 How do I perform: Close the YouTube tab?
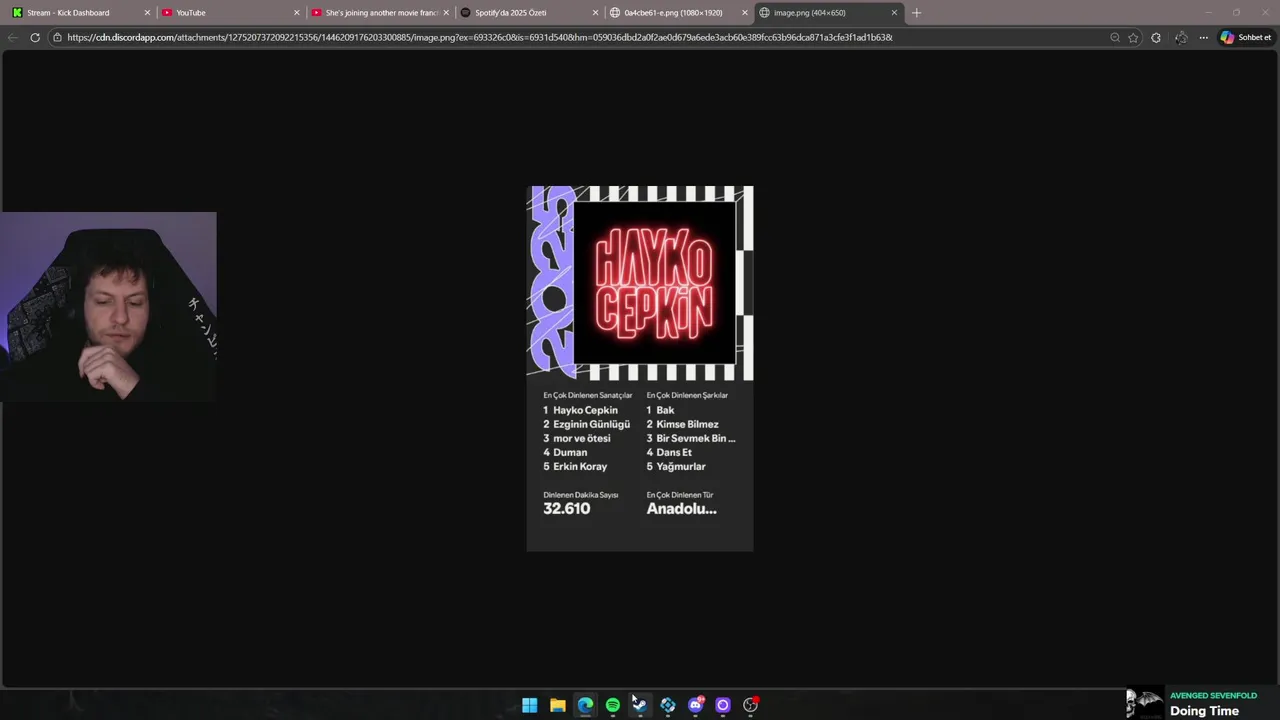[x=296, y=13]
